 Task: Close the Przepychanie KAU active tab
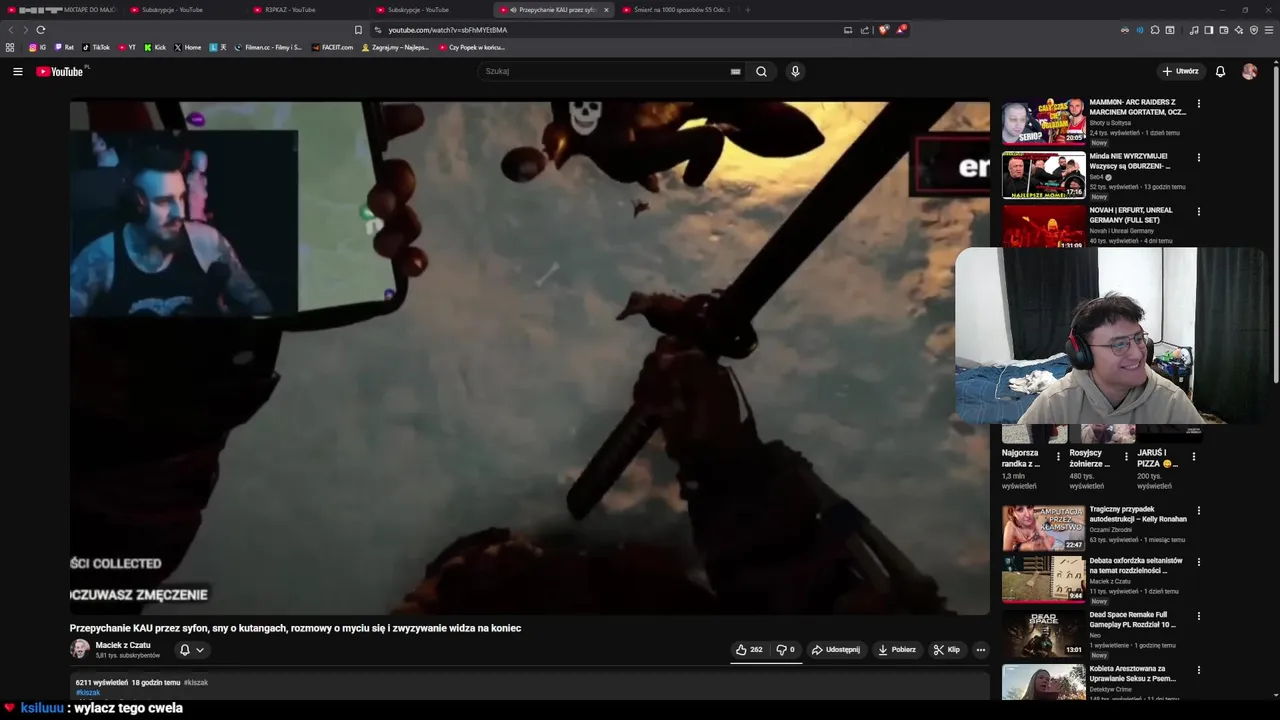tap(606, 10)
